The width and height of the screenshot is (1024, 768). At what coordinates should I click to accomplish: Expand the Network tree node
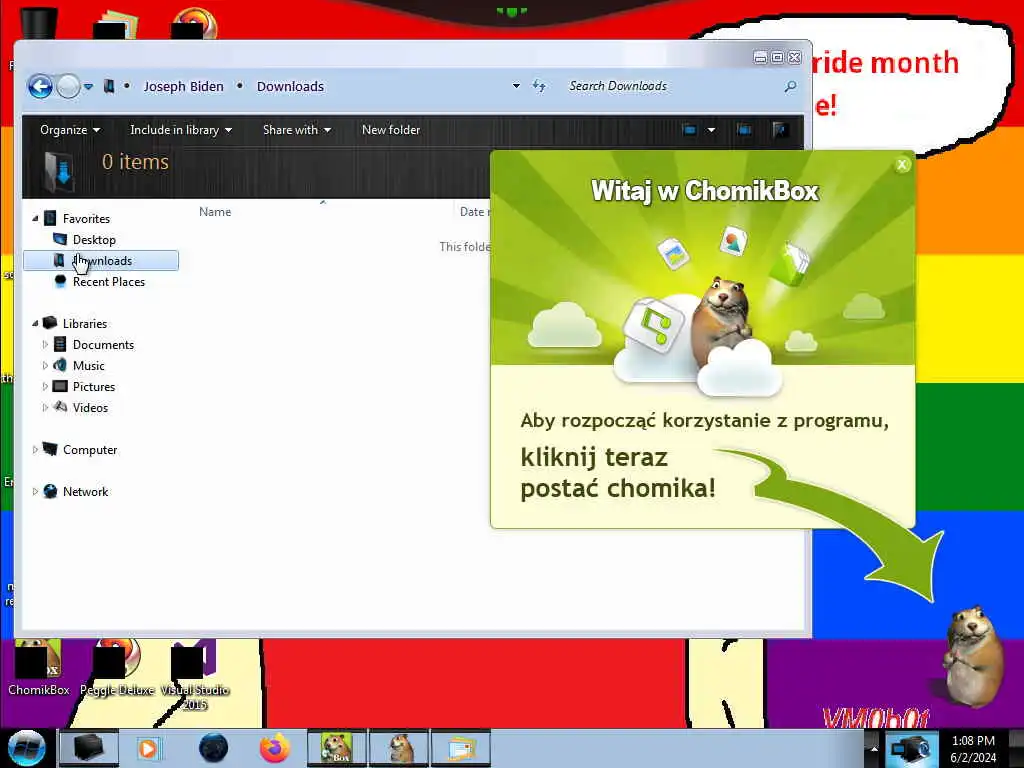pos(35,491)
